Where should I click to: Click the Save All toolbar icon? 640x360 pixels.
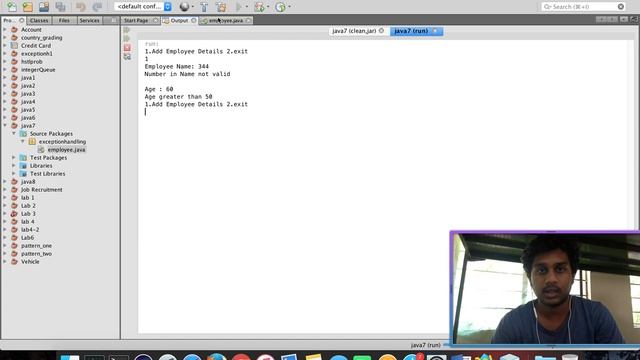(x=60, y=7)
